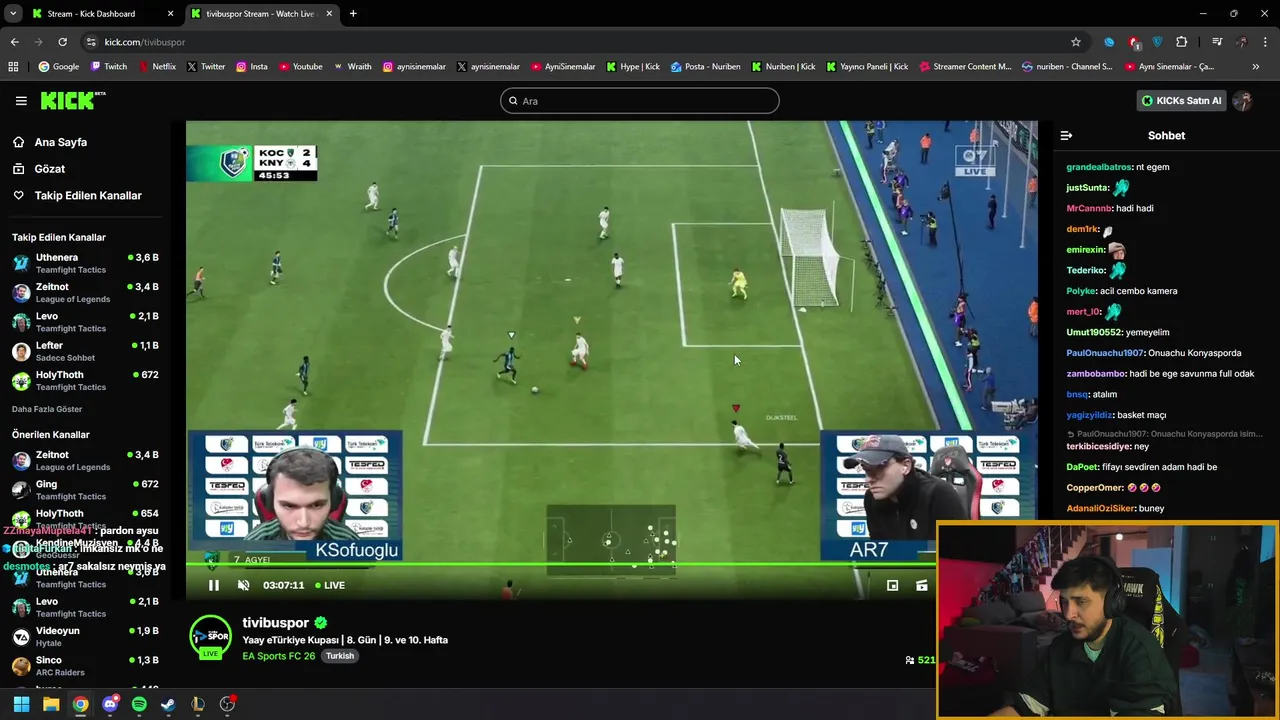
Task: Open the Posta - Nuriben bookmark
Action: (705, 67)
